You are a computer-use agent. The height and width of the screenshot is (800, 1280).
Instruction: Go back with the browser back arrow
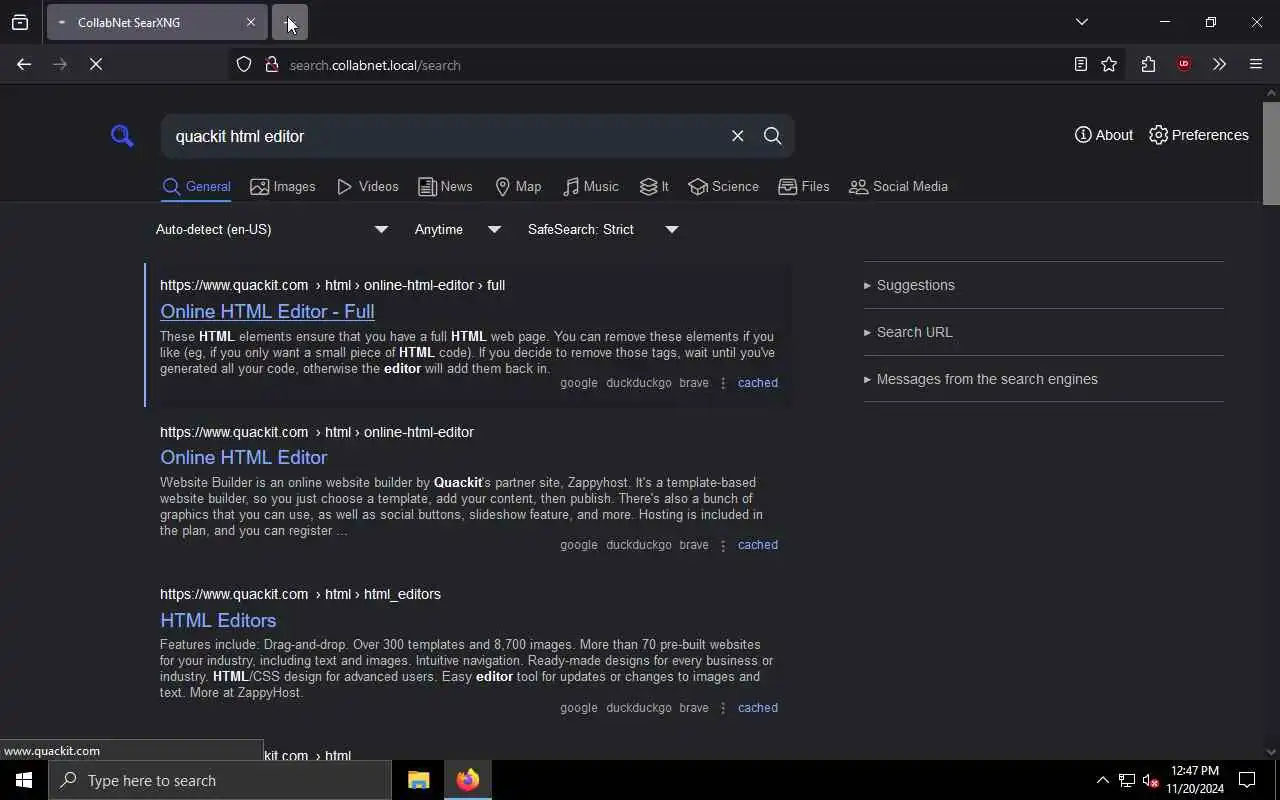(x=24, y=64)
